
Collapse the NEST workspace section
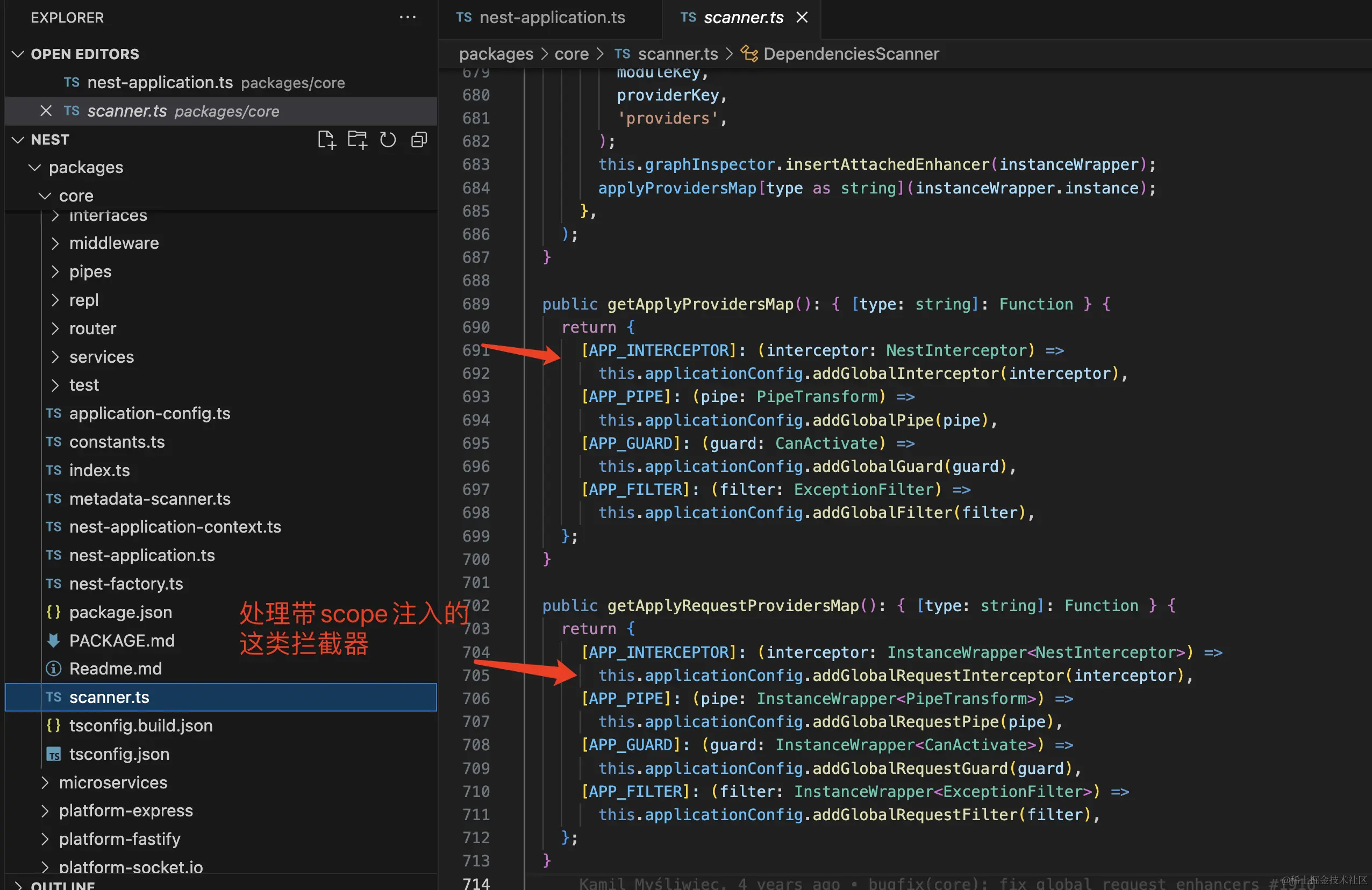[18, 140]
